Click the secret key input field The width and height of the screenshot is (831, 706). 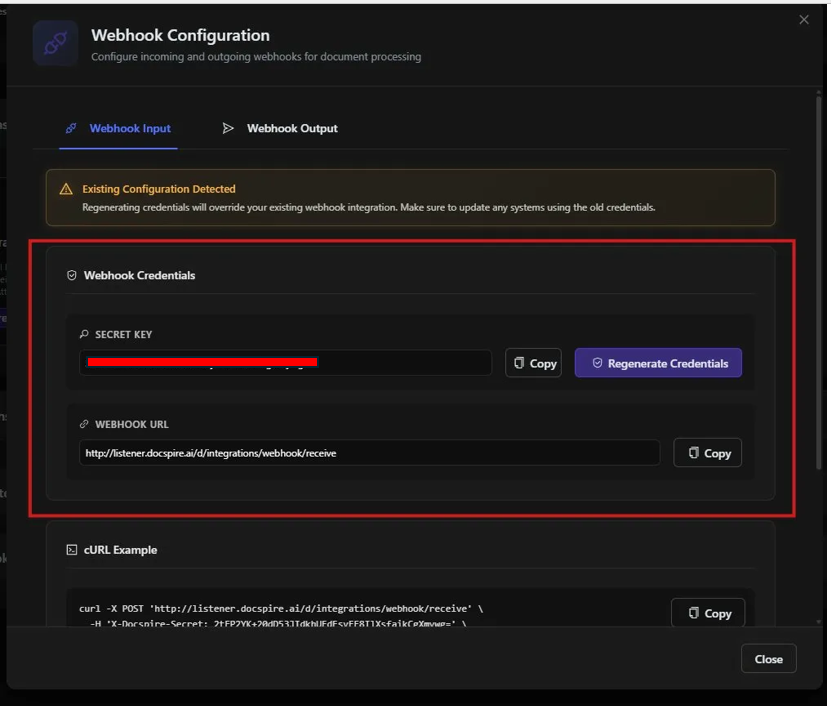pos(285,363)
